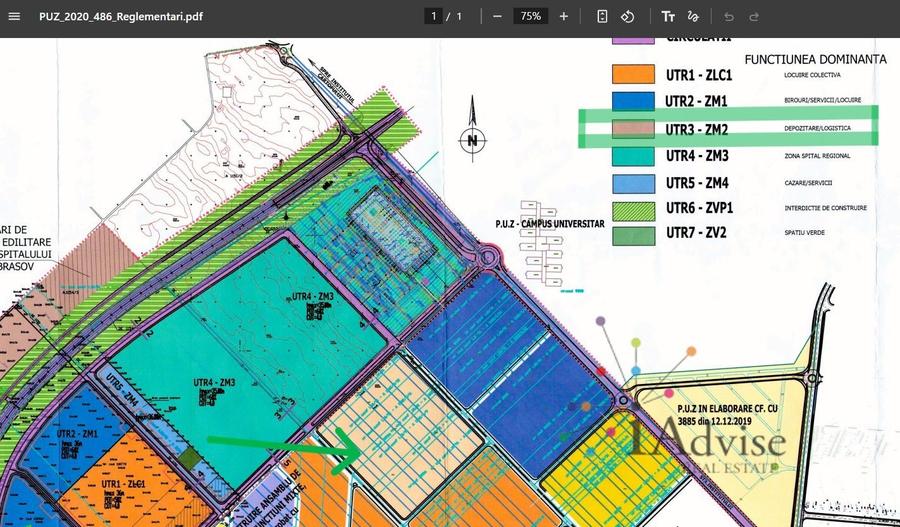This screenshot has width=900, height=527.
Task: Click the page number input field
Action: click(434, 16)
